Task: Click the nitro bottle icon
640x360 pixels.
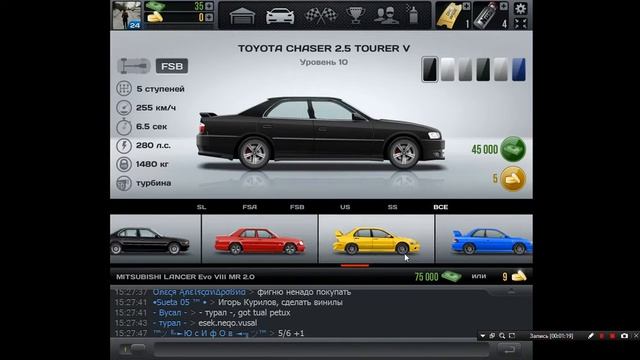Action: pos(486,16)
